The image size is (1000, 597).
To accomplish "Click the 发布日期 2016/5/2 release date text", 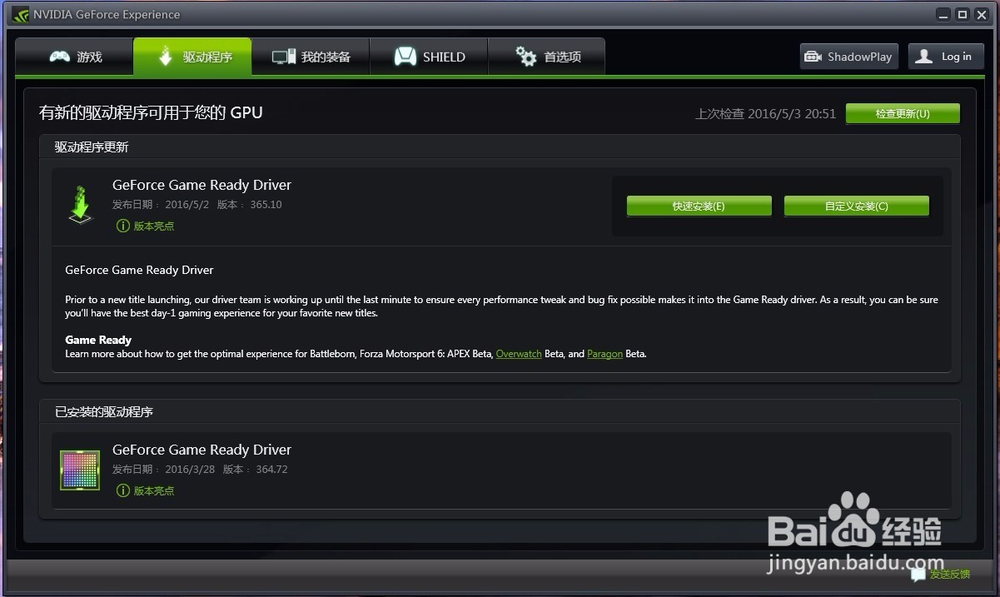I will (x=161, y=205).
